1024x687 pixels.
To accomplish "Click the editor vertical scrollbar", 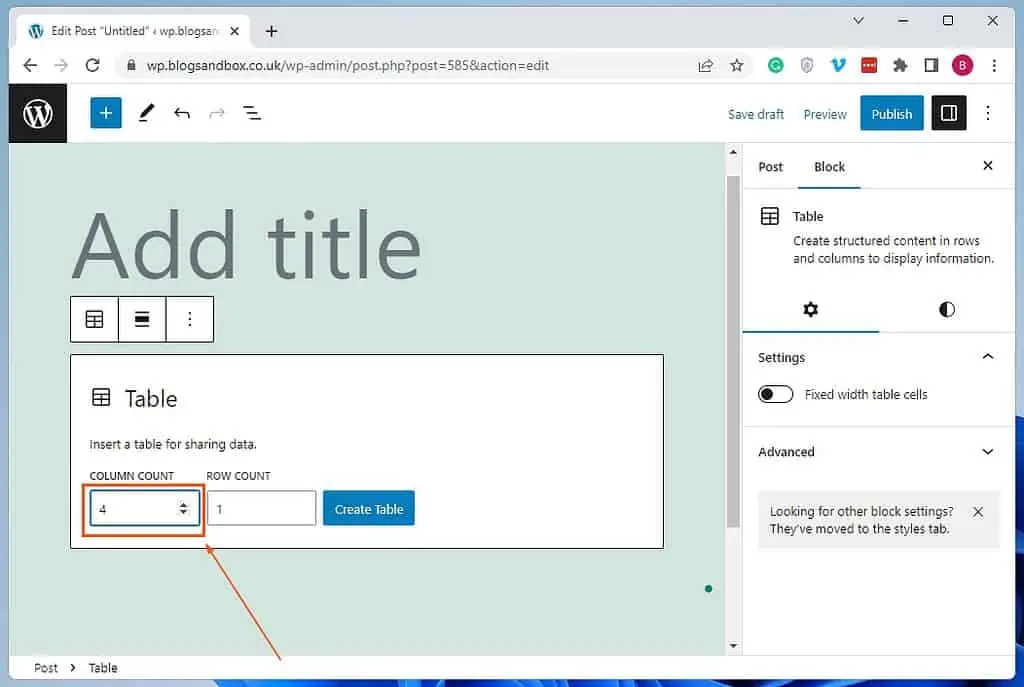I will [x=733, y=351].
